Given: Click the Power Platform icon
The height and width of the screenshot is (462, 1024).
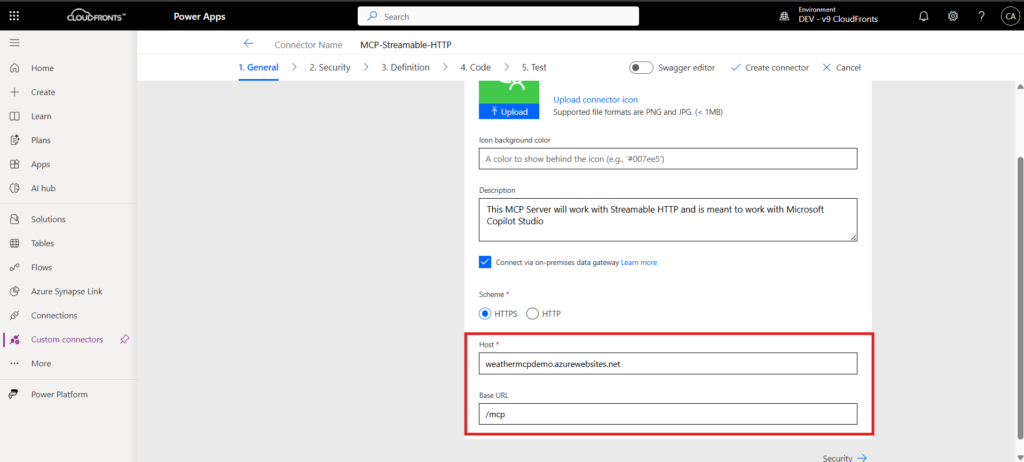Looking at the screenshot, I should coord(14,394).
